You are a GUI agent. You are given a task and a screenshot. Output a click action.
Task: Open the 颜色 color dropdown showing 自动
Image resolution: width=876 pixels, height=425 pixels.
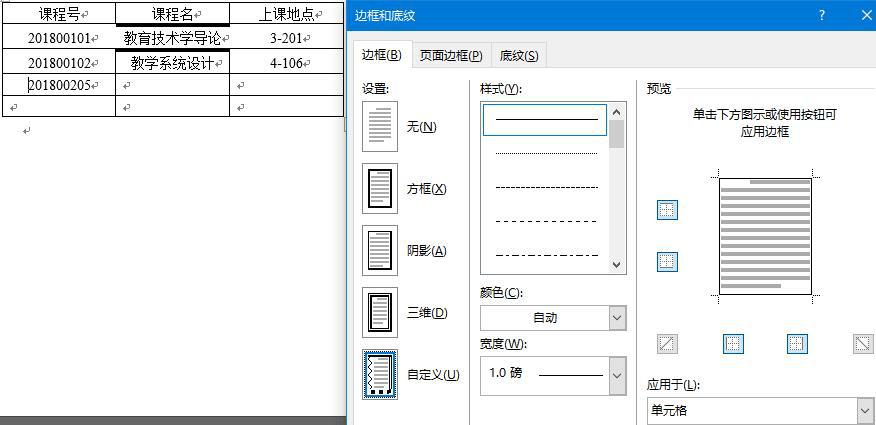coord(553,318)
